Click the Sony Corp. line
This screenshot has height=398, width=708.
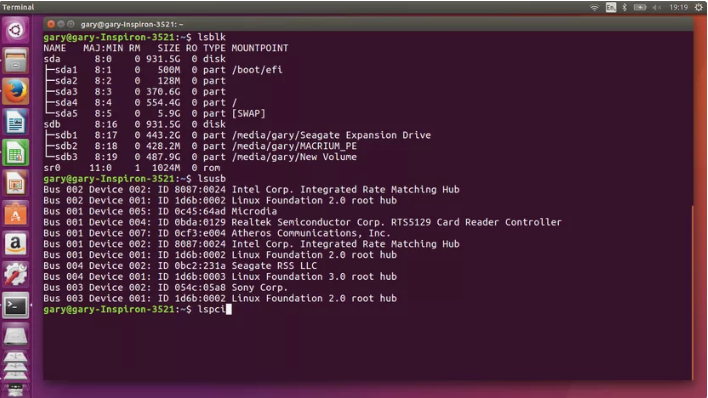tap(166, 287)
